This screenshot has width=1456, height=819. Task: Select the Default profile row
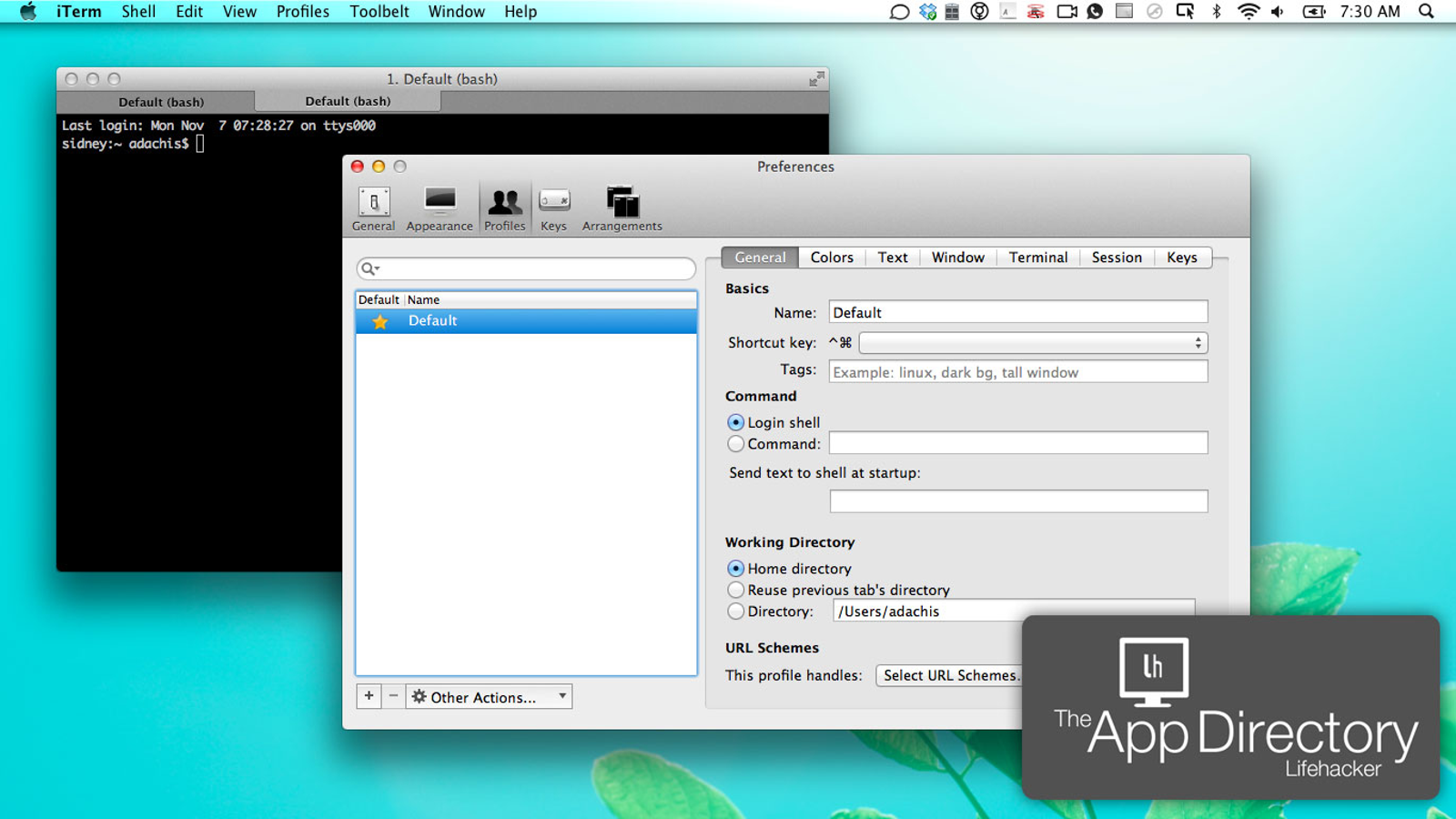[526, 321]
